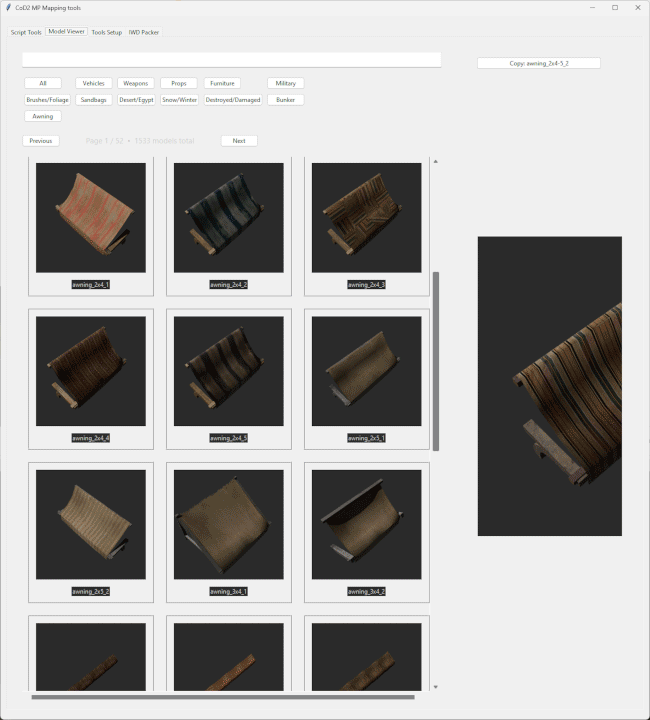Image resolution: width=650 pixels, height=720 pixels.
Task: Click the model grid scroll up arrow
Action: [436, 162]
